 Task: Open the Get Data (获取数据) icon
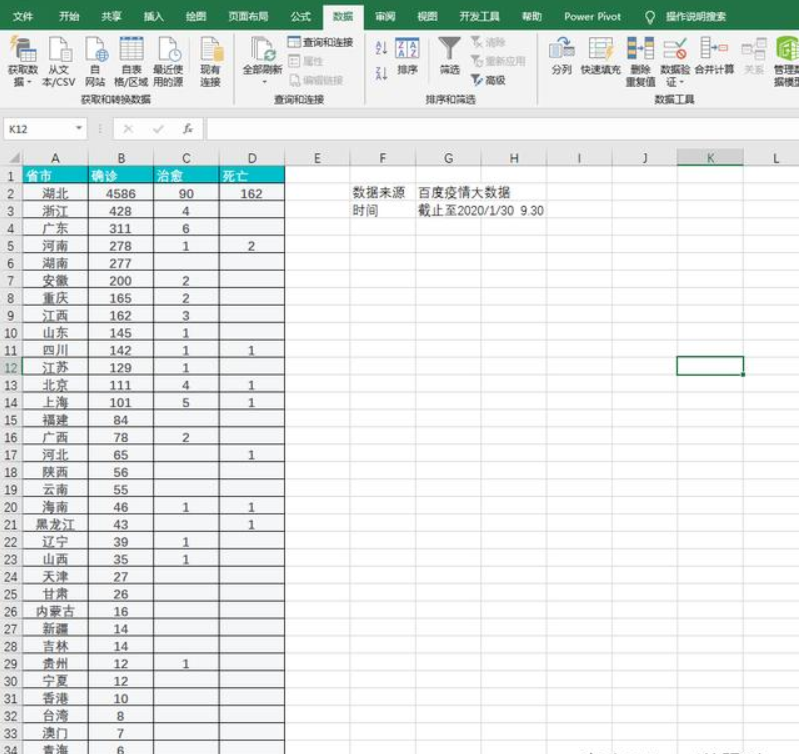pos(23,49)
